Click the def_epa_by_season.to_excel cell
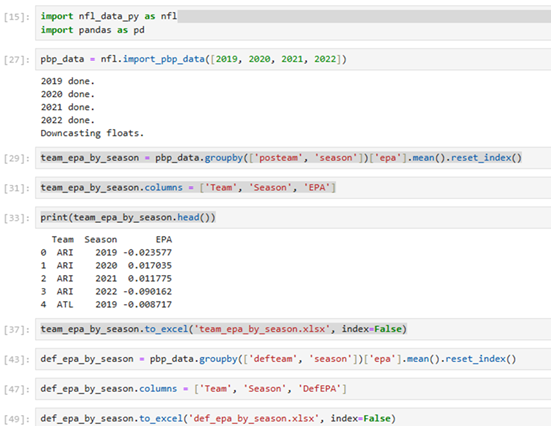The width and height of the screenshot is (551, 426). (293, 418)
